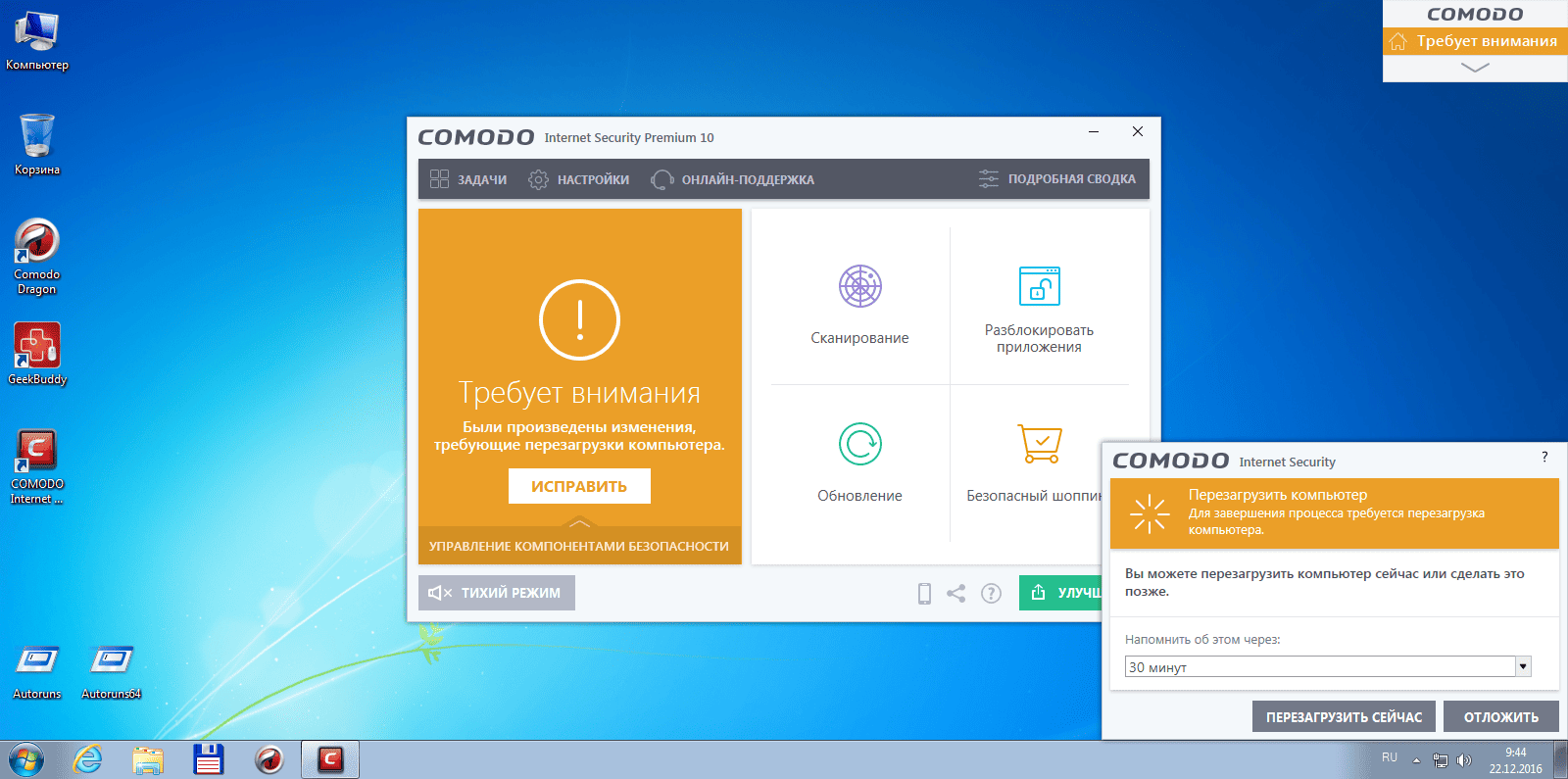Expand the Comodo desktop widget chevron
Viewport: 1568px width, 779px height.
(x=1475, y=68)
